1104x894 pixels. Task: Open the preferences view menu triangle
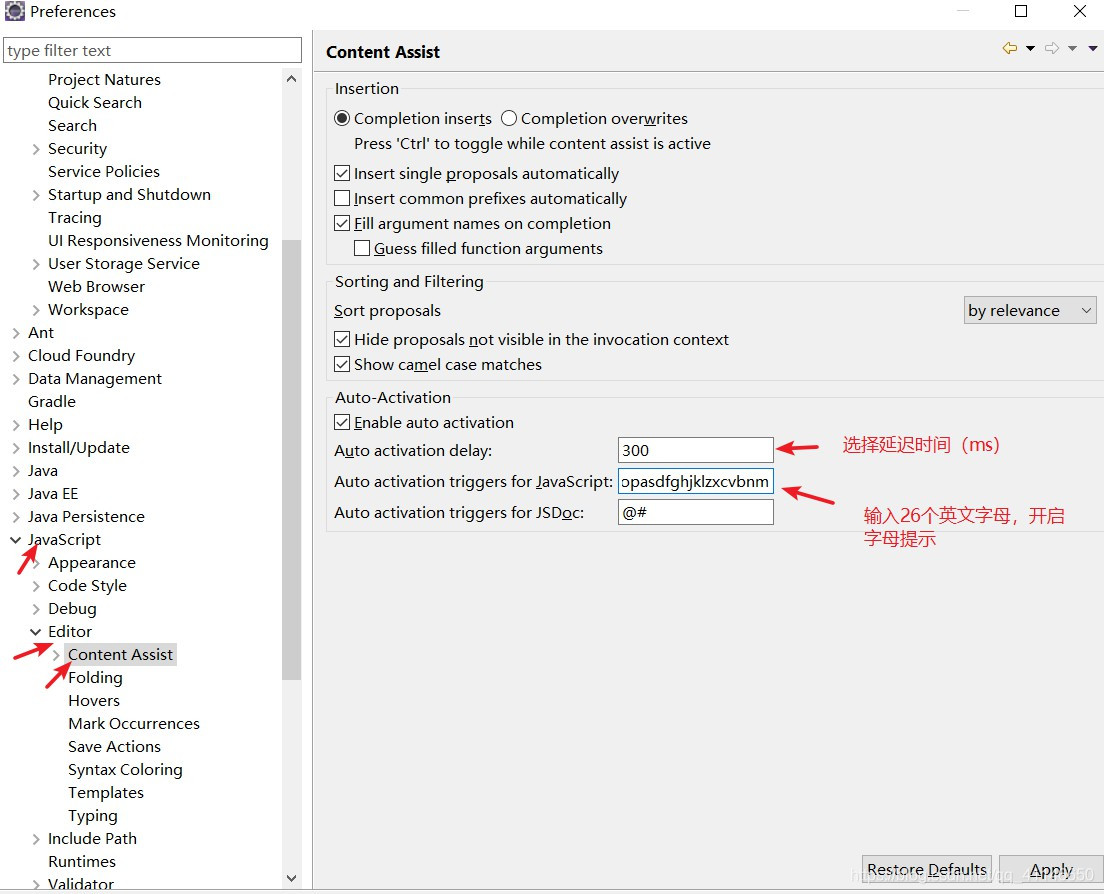[1093, 49]
